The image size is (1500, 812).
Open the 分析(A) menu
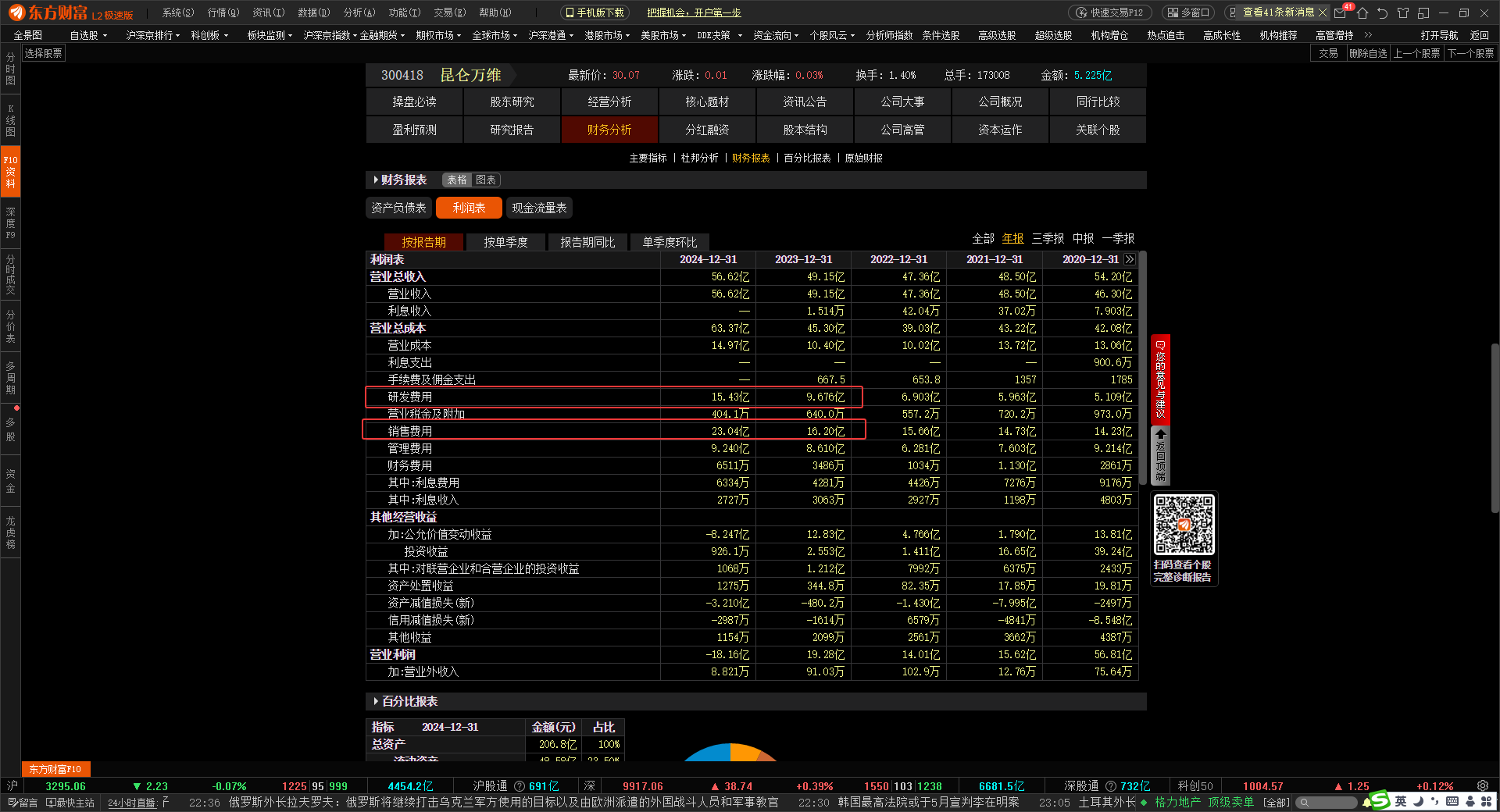(x=359, y=12)
